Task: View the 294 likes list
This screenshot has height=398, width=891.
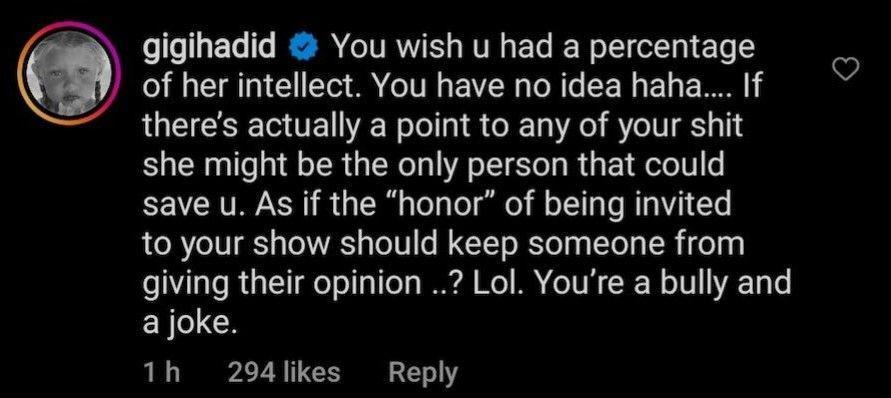Action: coord(284,372)
